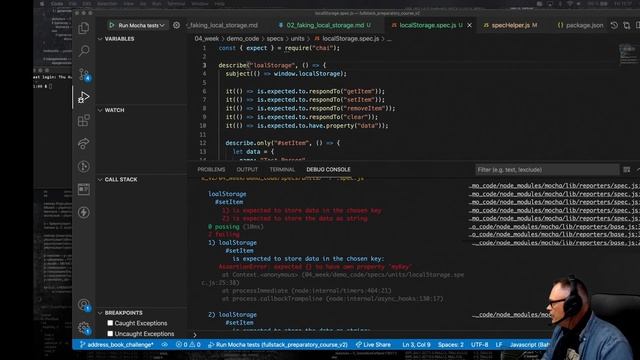Toggle the Uncaught Exceptions breakpoint checkbox

(x=110, y=334)
